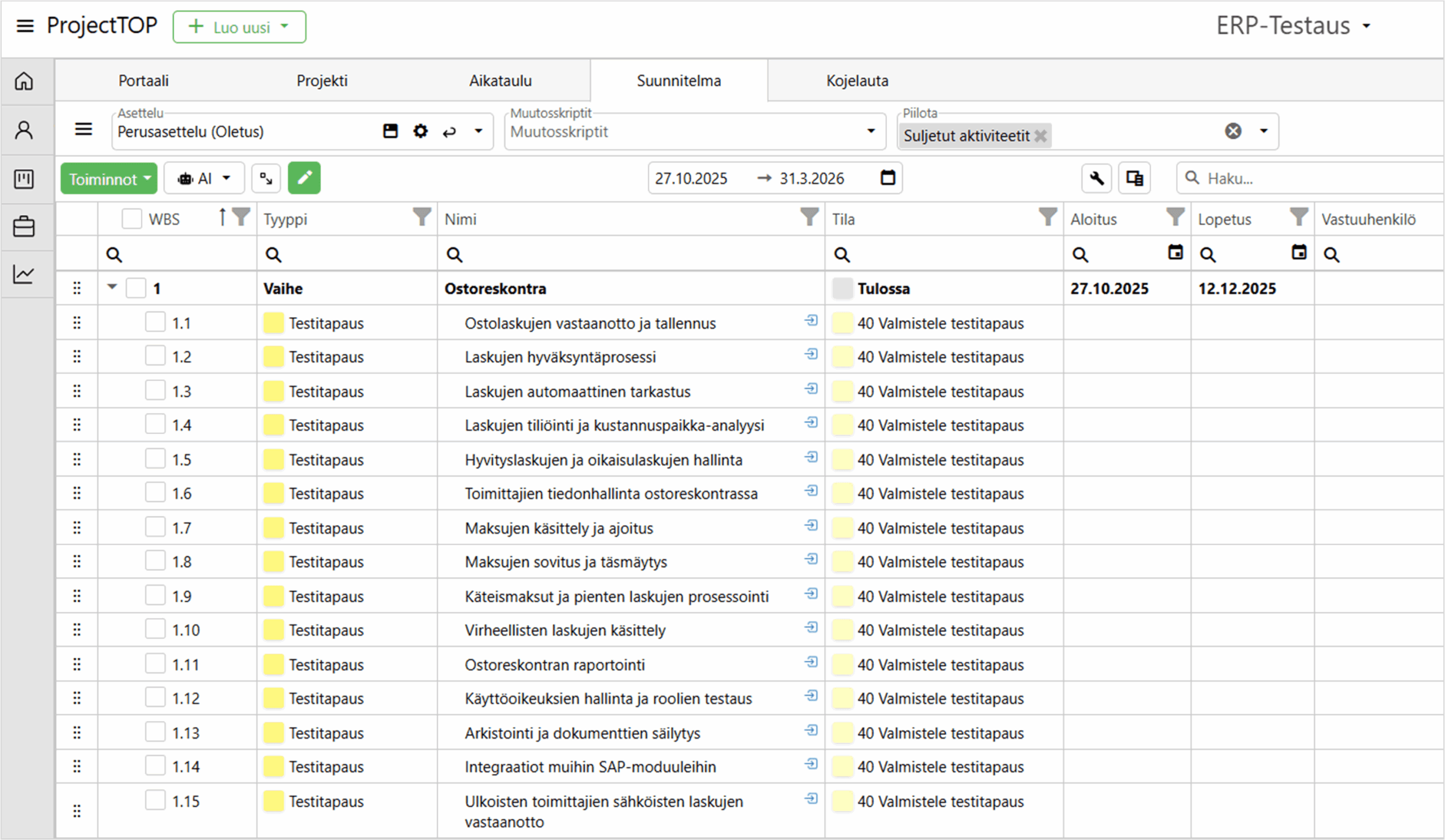Open the line chart sidebar icon
This screenshot has height=840, width=1445.
[24, 275]
